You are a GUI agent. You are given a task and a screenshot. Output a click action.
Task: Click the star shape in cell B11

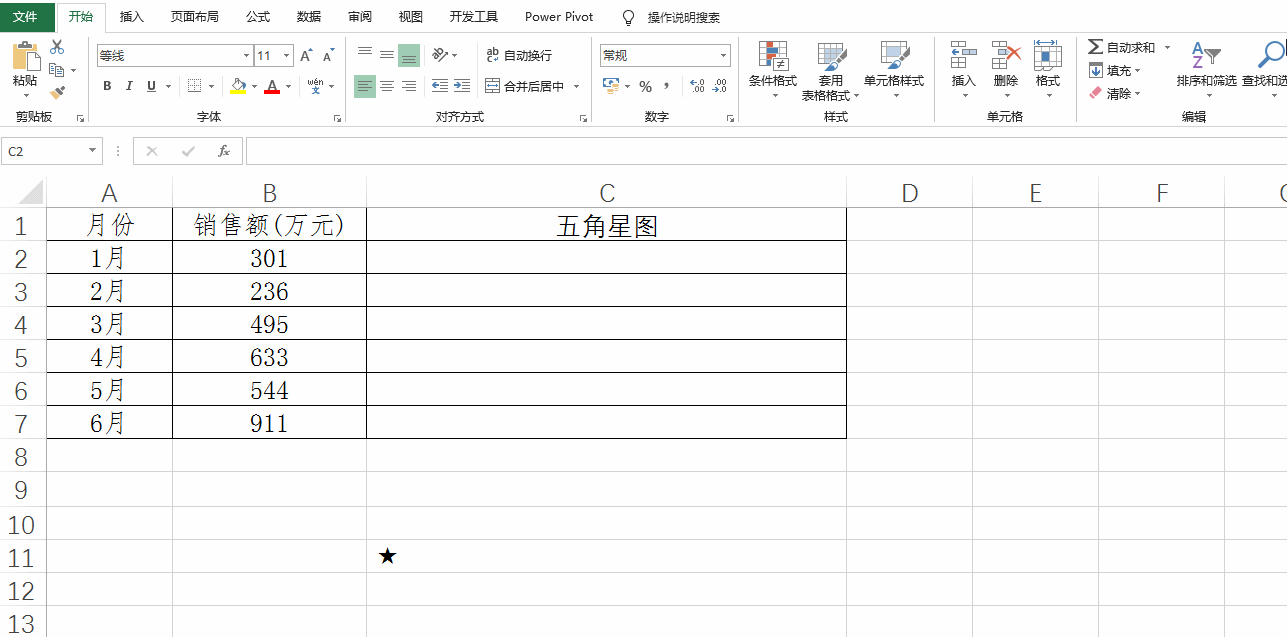click(387, 557)
